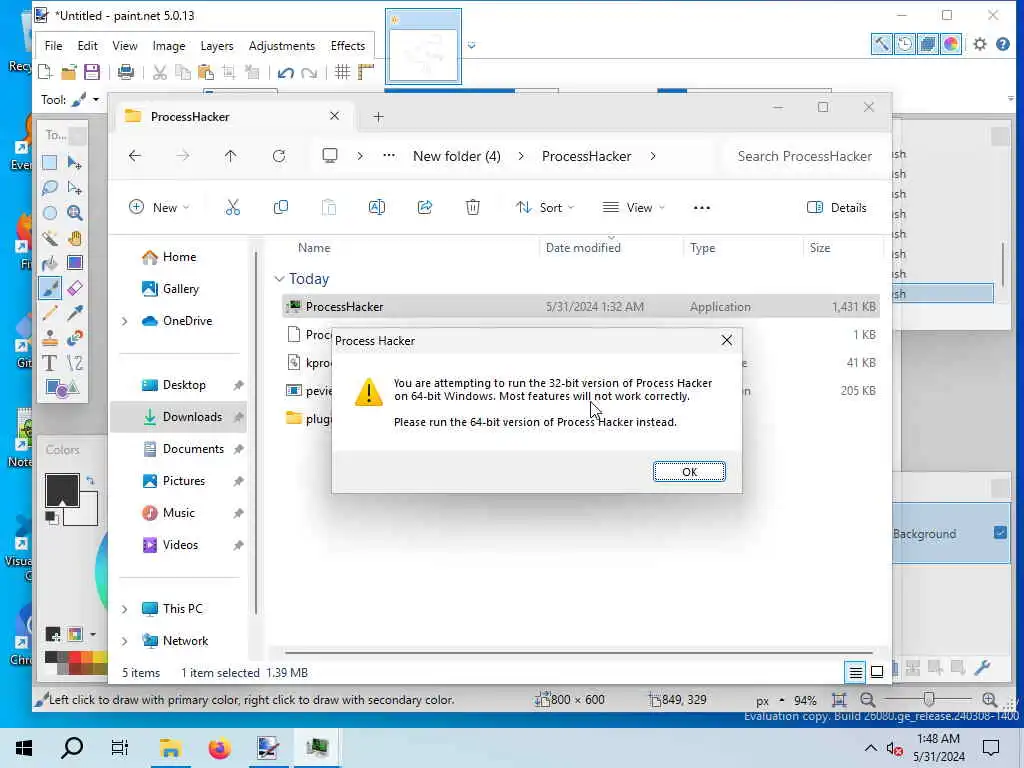Image resolution: width=1024 pixels, height=768 pixels.
Task: Toggle the Colors window button
Action: 951,44
